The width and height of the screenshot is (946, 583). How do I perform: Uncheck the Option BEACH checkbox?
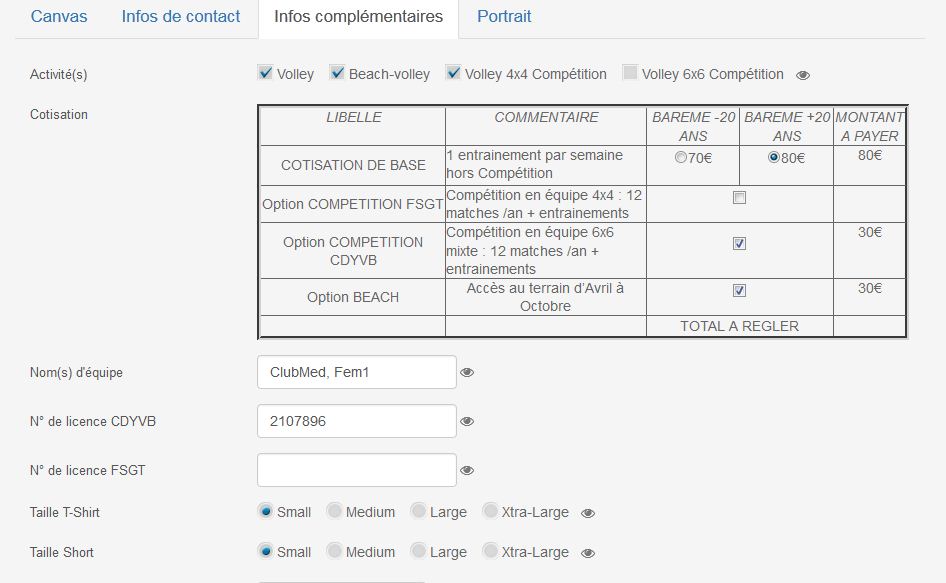[739, 290]
